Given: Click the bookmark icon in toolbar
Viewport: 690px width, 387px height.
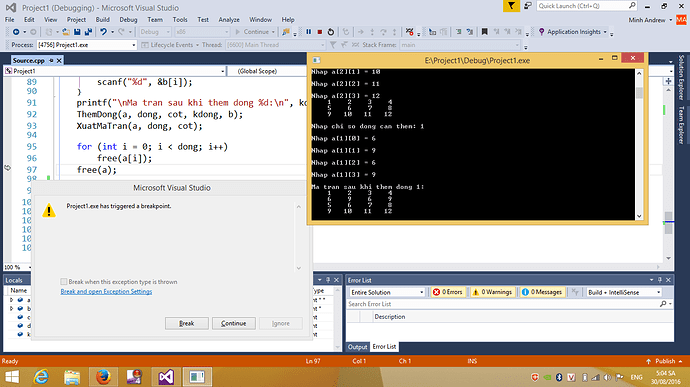Looking at the screenshot, I should click(x=484, y=32).
